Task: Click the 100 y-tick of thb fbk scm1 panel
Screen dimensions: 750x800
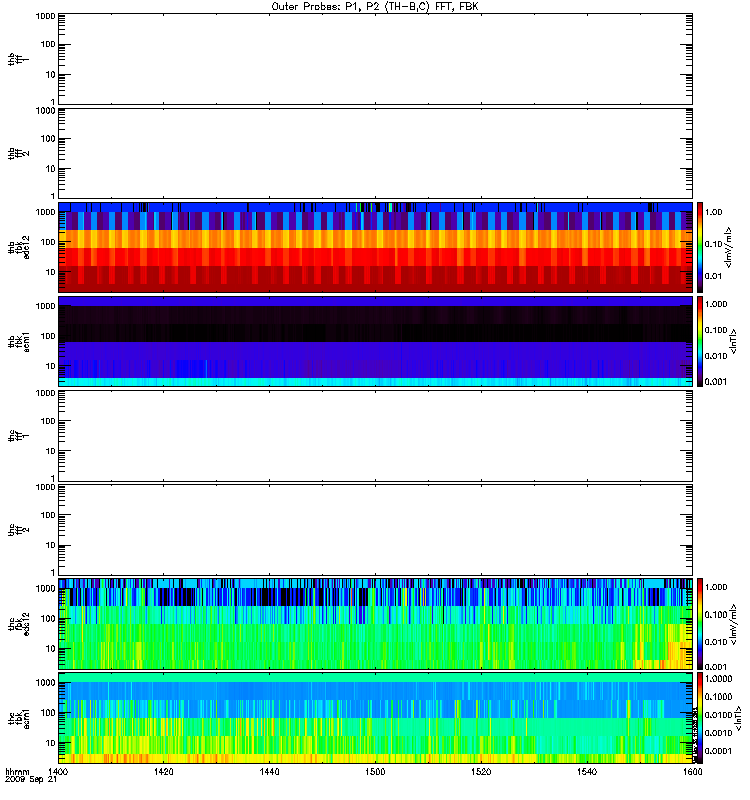Action: click(x=48, y=336)
